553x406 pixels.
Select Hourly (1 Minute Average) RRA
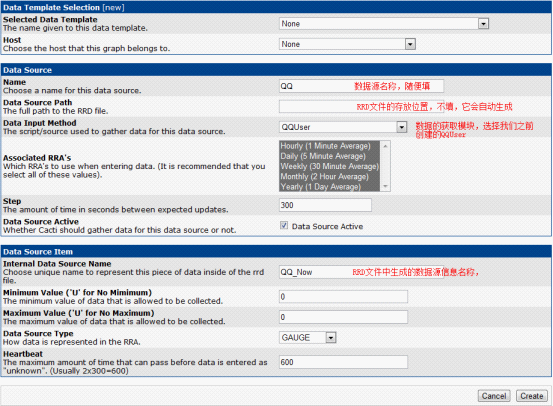(329, 146)
